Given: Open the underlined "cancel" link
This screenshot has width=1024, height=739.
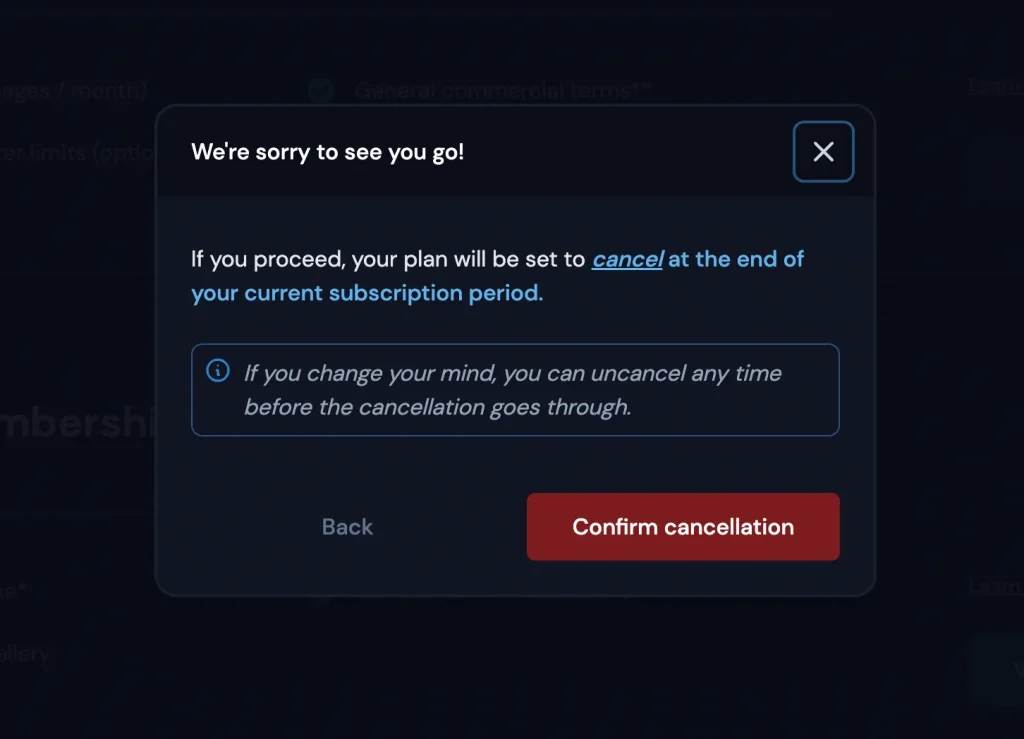Looking at the screenshot, I should (x=627, y=259).
